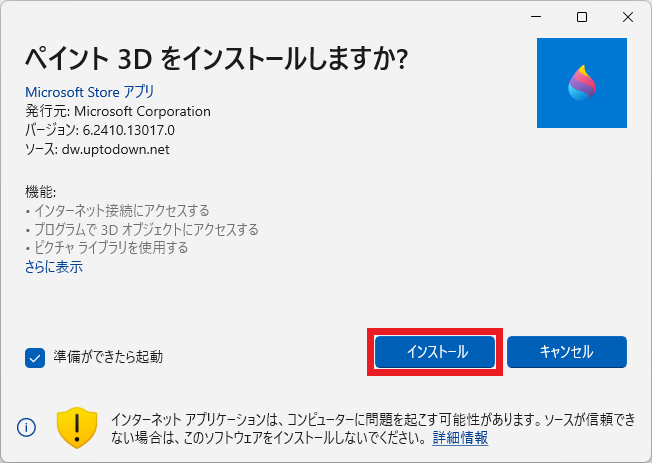The image size is (652, 463).
Task: Click the source text dw.uptodown.net
Action: [116, 149]
